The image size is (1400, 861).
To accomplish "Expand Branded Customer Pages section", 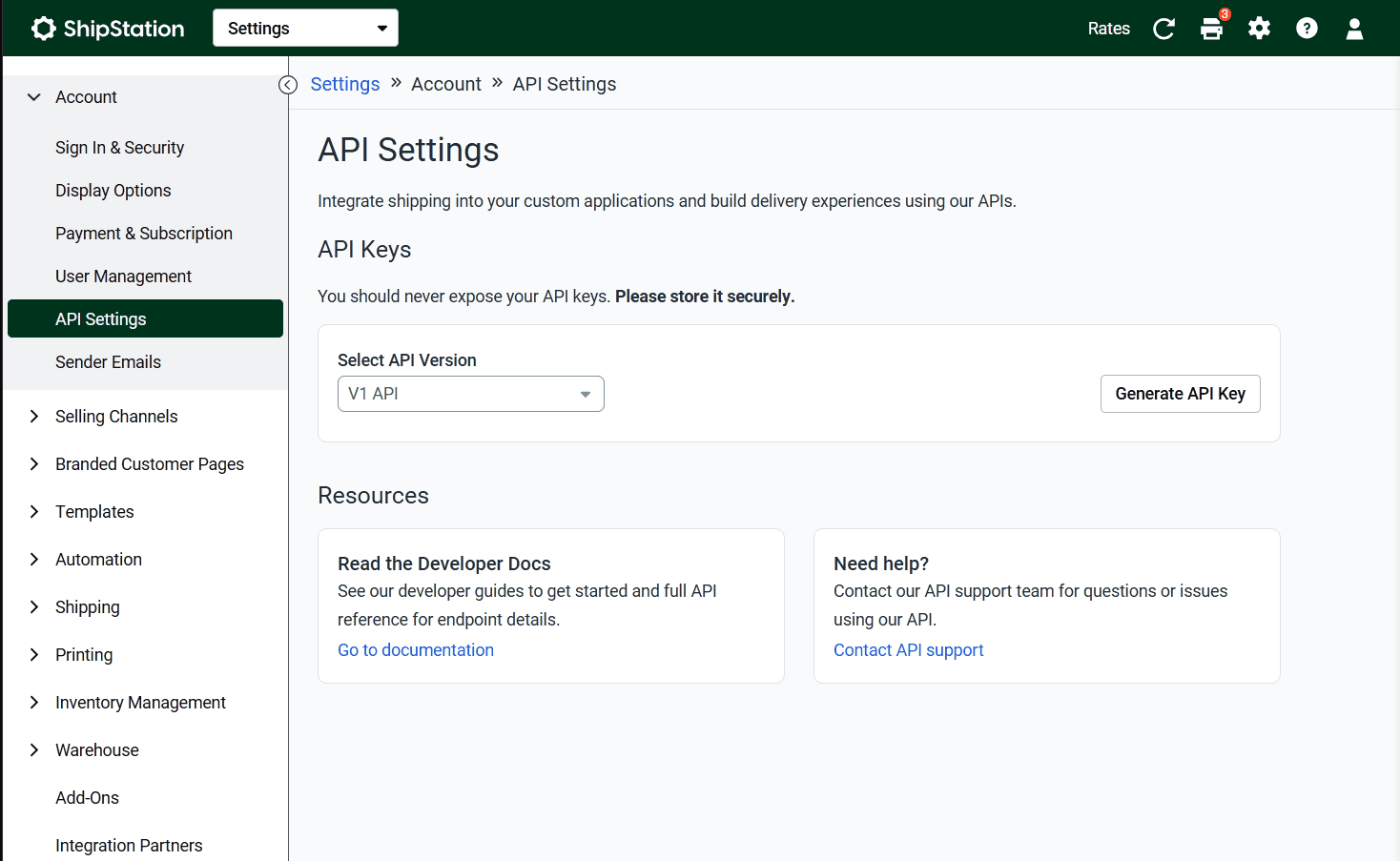I will coord(34,464).
